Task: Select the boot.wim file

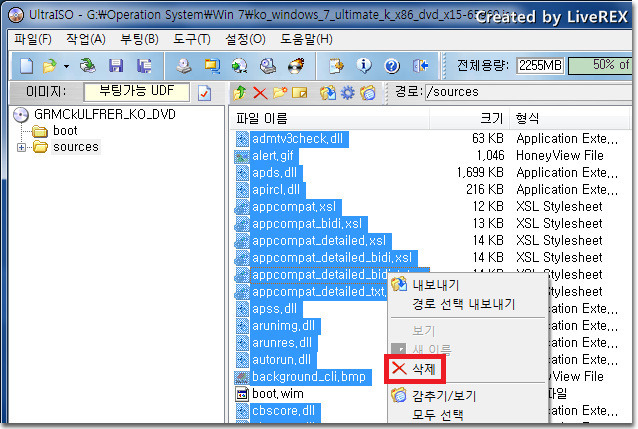Action: click(x=278, y=394)
